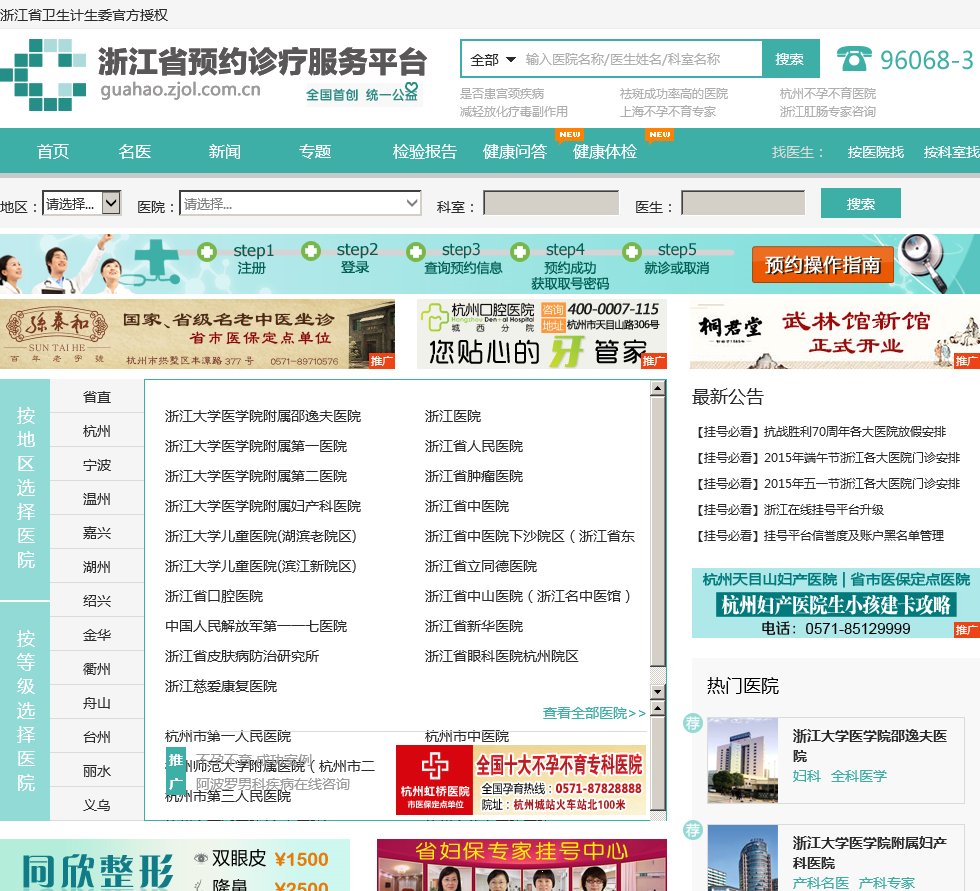Image resolution: width=980 pixels, height=891 pixels.
Task: Click 妇科 link under 邵逸夫医院
Action: pyautogui.click(x=806, y=776)
